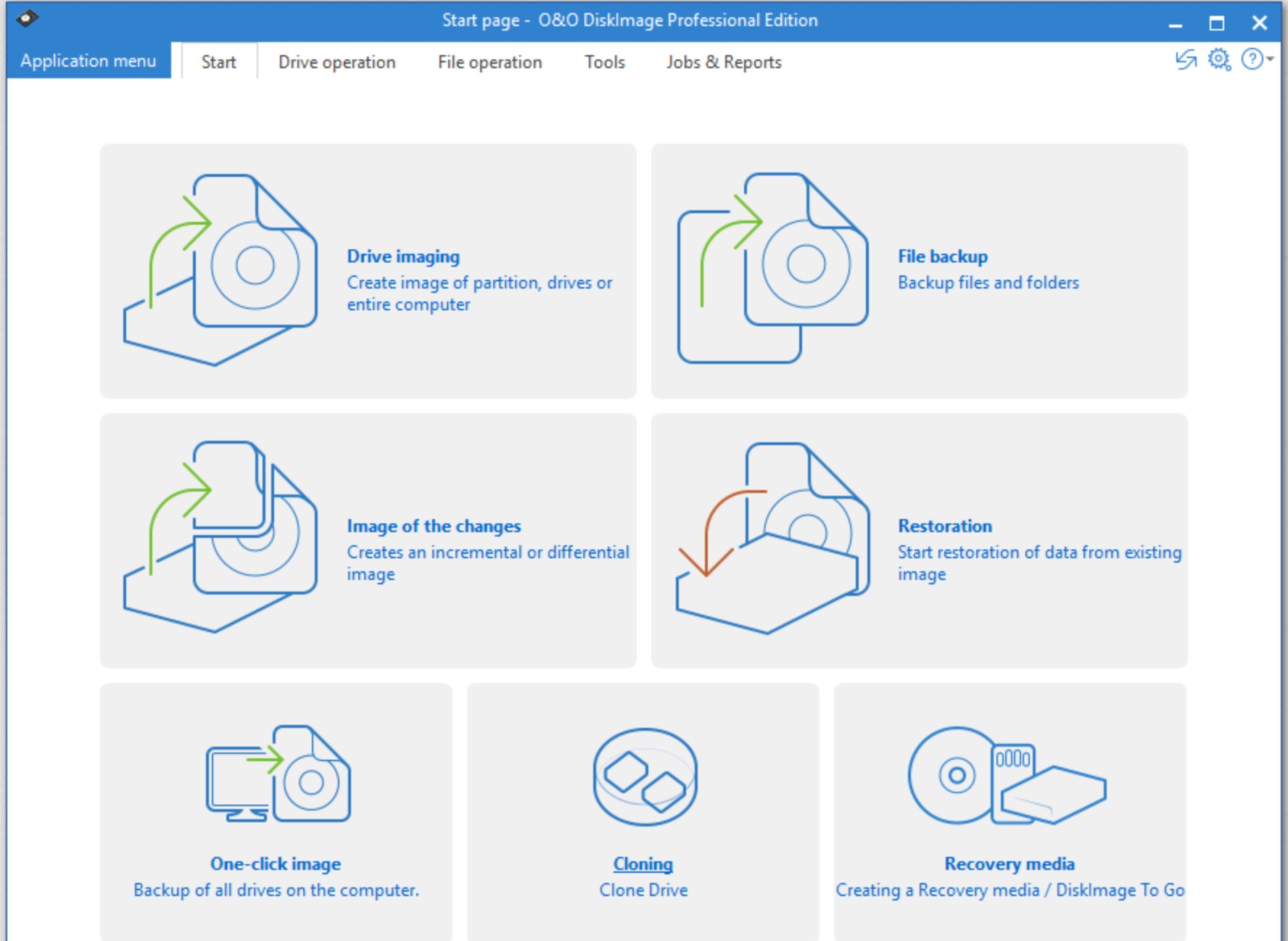1288x941 pixels.
Task: Open settings via the gear icon
Action: tap(1219, 59)
